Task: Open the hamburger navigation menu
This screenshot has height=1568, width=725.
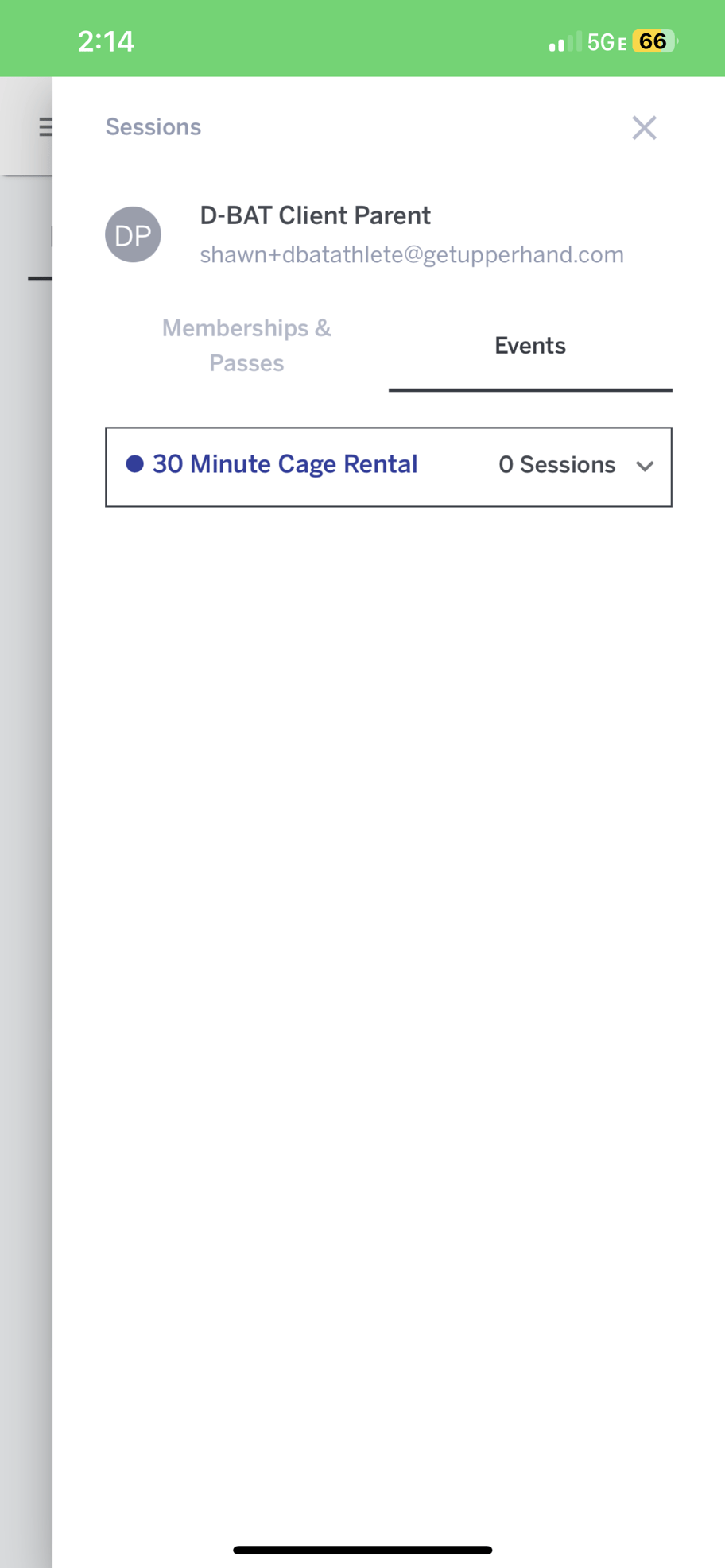Action: [x=45, y=127]
